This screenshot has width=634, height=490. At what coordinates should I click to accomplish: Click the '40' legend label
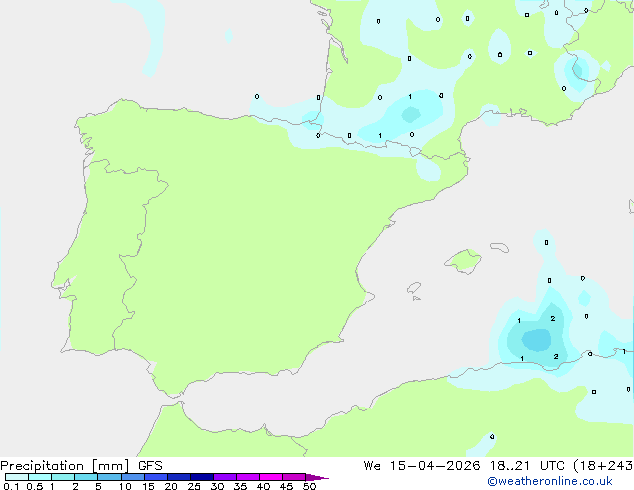click(263, 486)
